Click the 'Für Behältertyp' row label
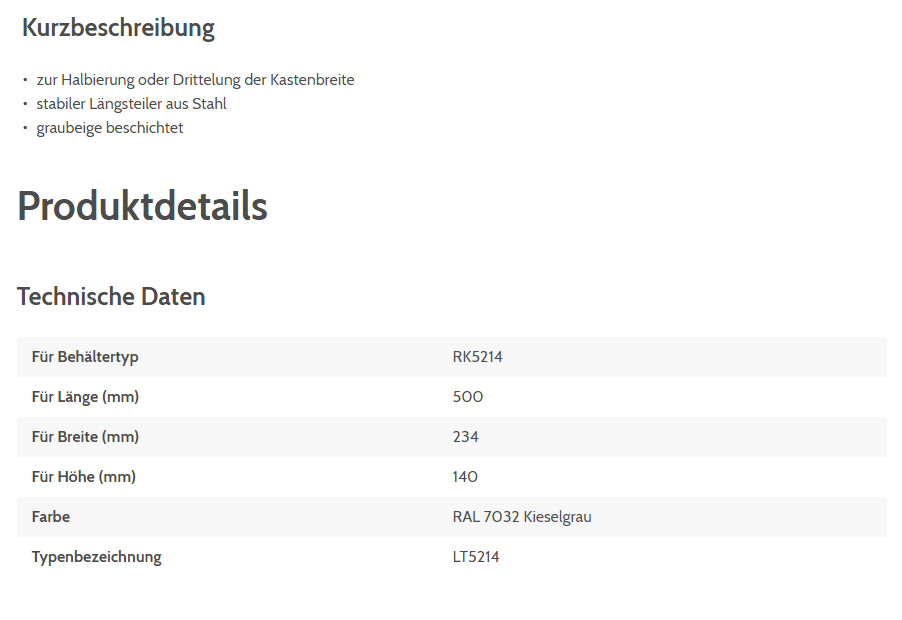The image size is (902, 620). tap(85, 357)
